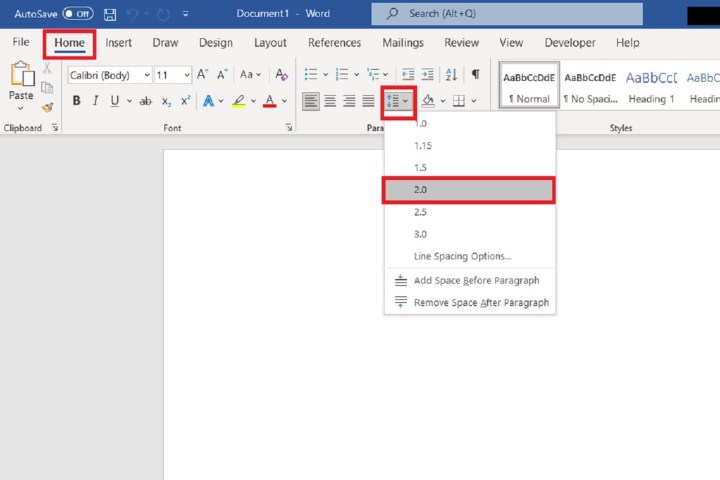Screen dimensions: 720x480
Task: Open the View tab
Action: coord(511,43)
